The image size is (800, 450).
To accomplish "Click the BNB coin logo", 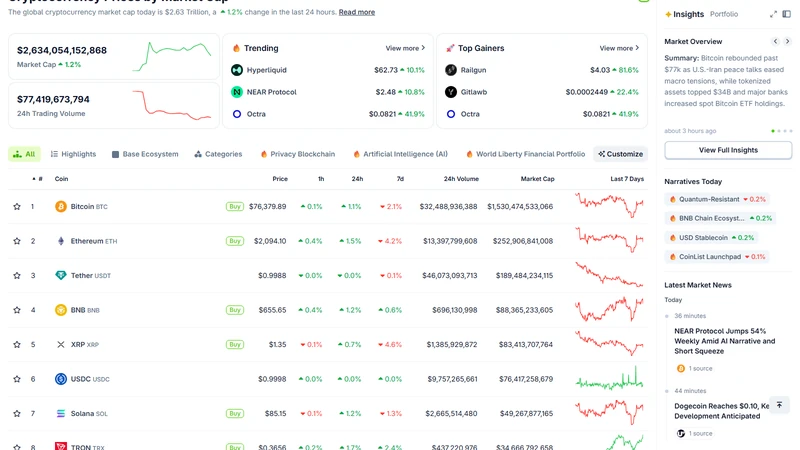I will click(61, 310).
